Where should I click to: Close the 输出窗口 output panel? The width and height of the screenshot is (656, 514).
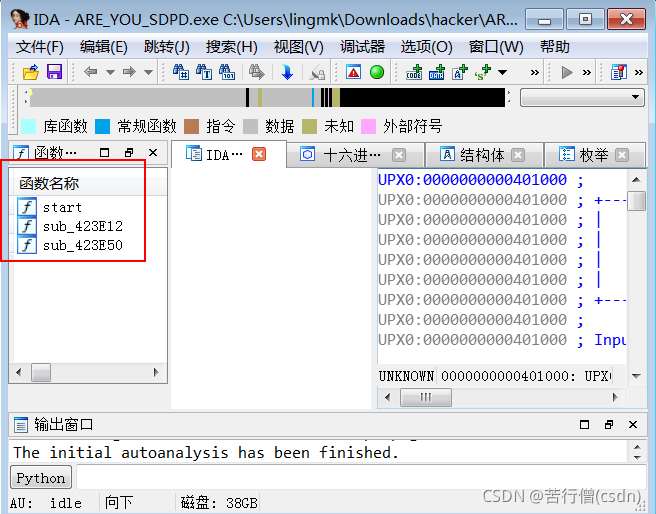point(633,424)
